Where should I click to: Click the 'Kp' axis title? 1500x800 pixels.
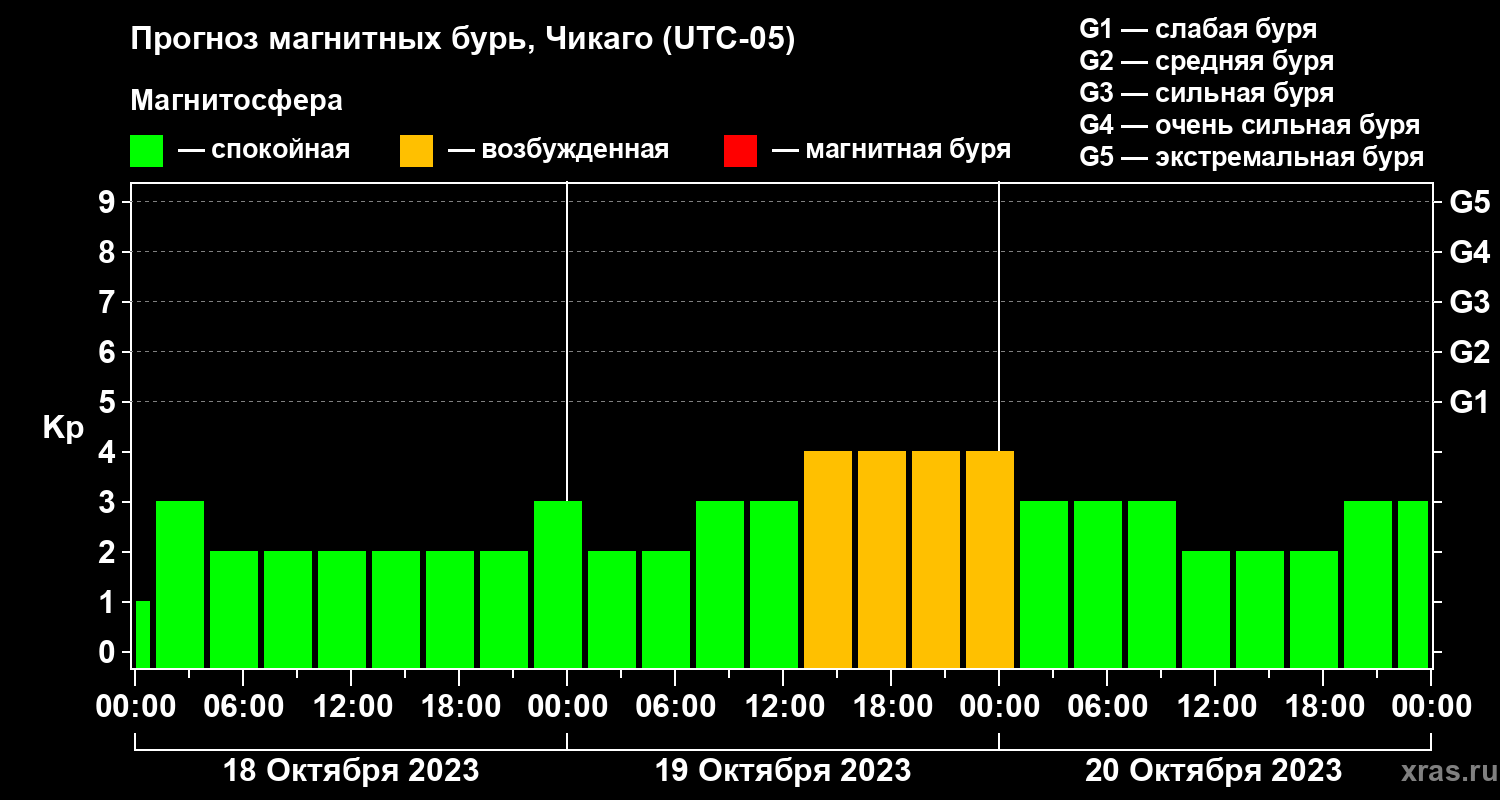click(63, 427)
